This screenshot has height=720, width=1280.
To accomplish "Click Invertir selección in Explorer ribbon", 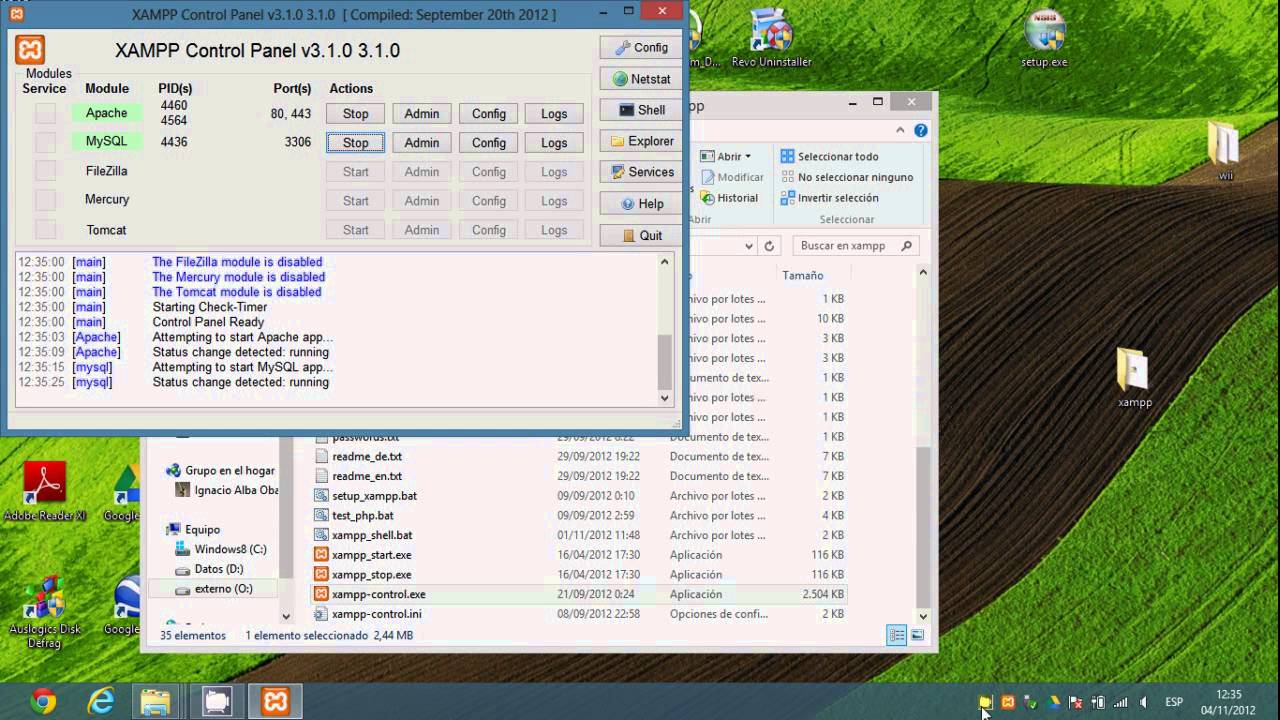I will pyautogui.click(x=829, y=198).
